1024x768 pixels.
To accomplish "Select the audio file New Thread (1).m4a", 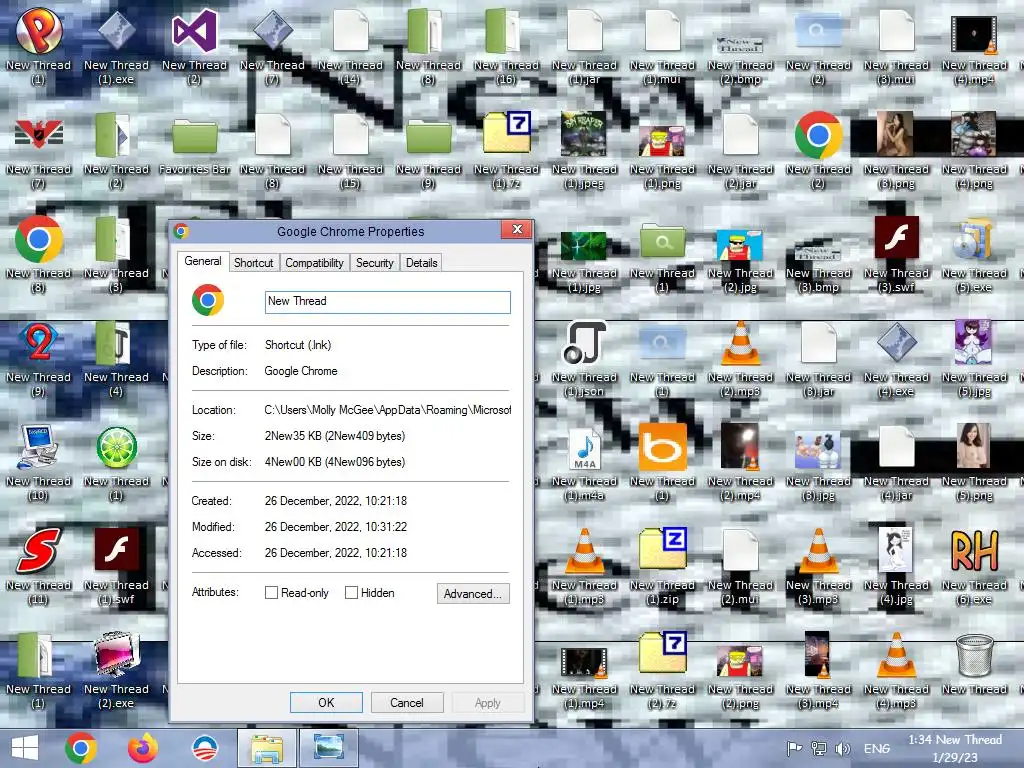I will (584, 462).
